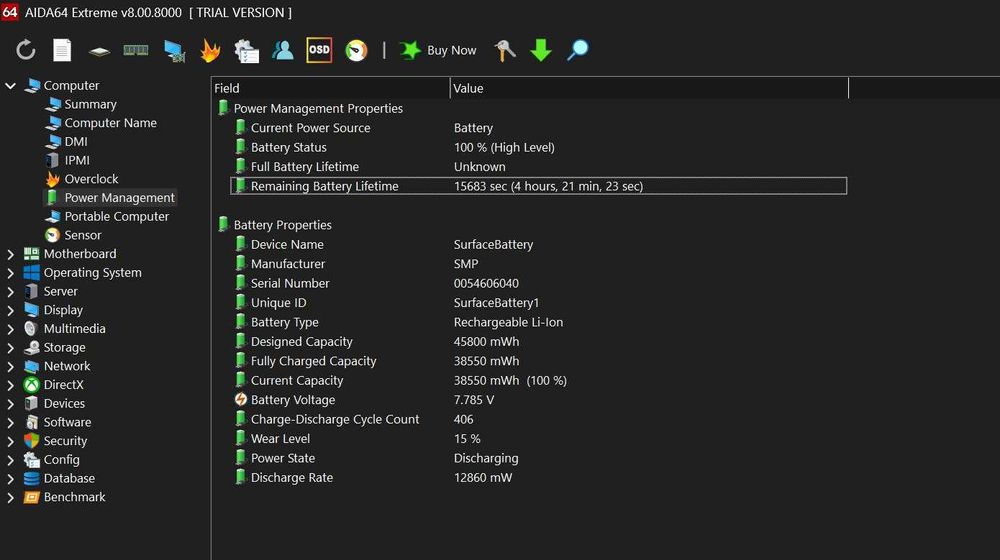This screenshot has height=560, width=1000.
Task: Select the Wear Level row
Action: pyautogui.click(x=539, y=439)
